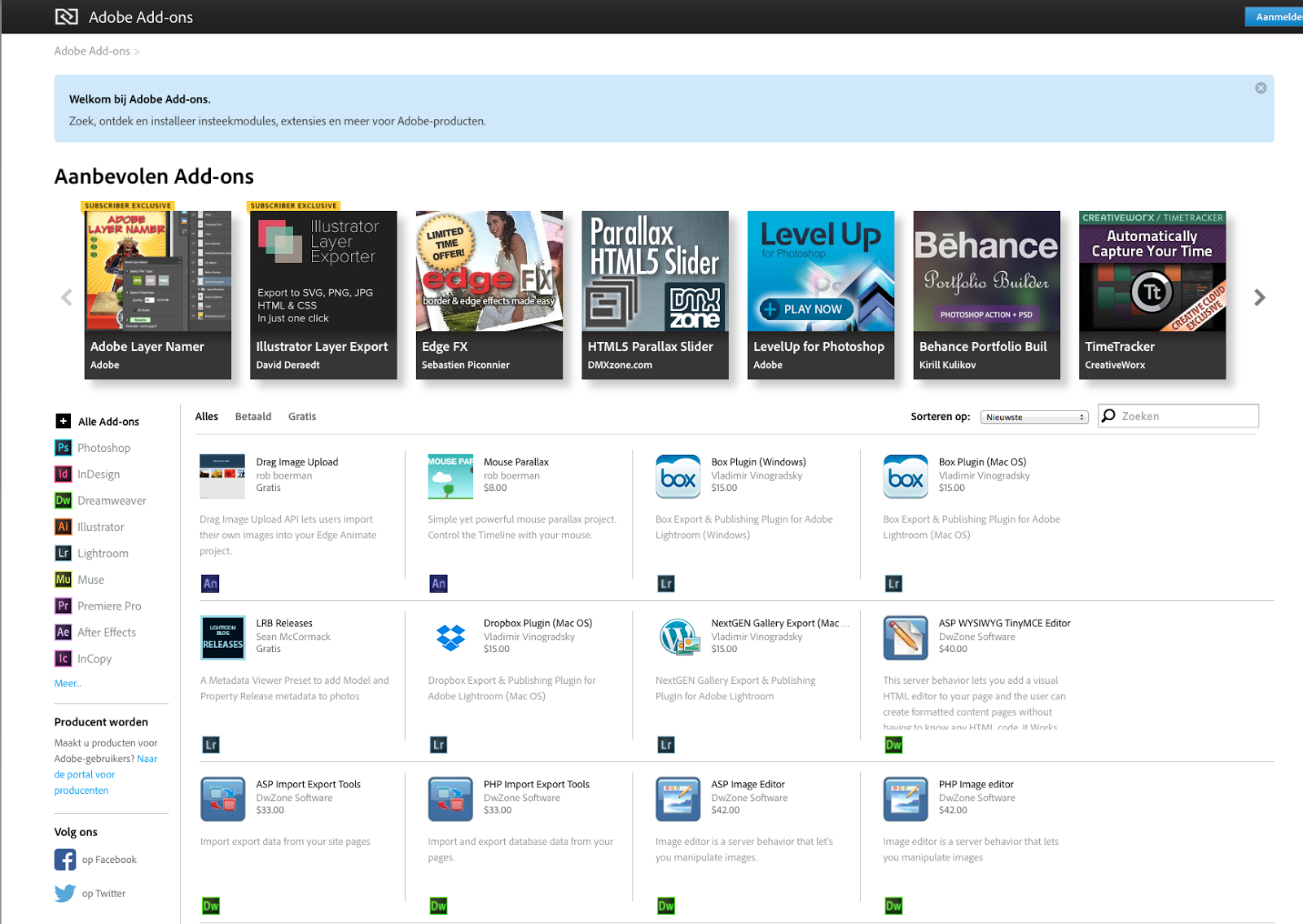Viewport: 1303px width, 924px height.
Task: Click the Aanmelden button
Action: click(x=1275, y=16)
